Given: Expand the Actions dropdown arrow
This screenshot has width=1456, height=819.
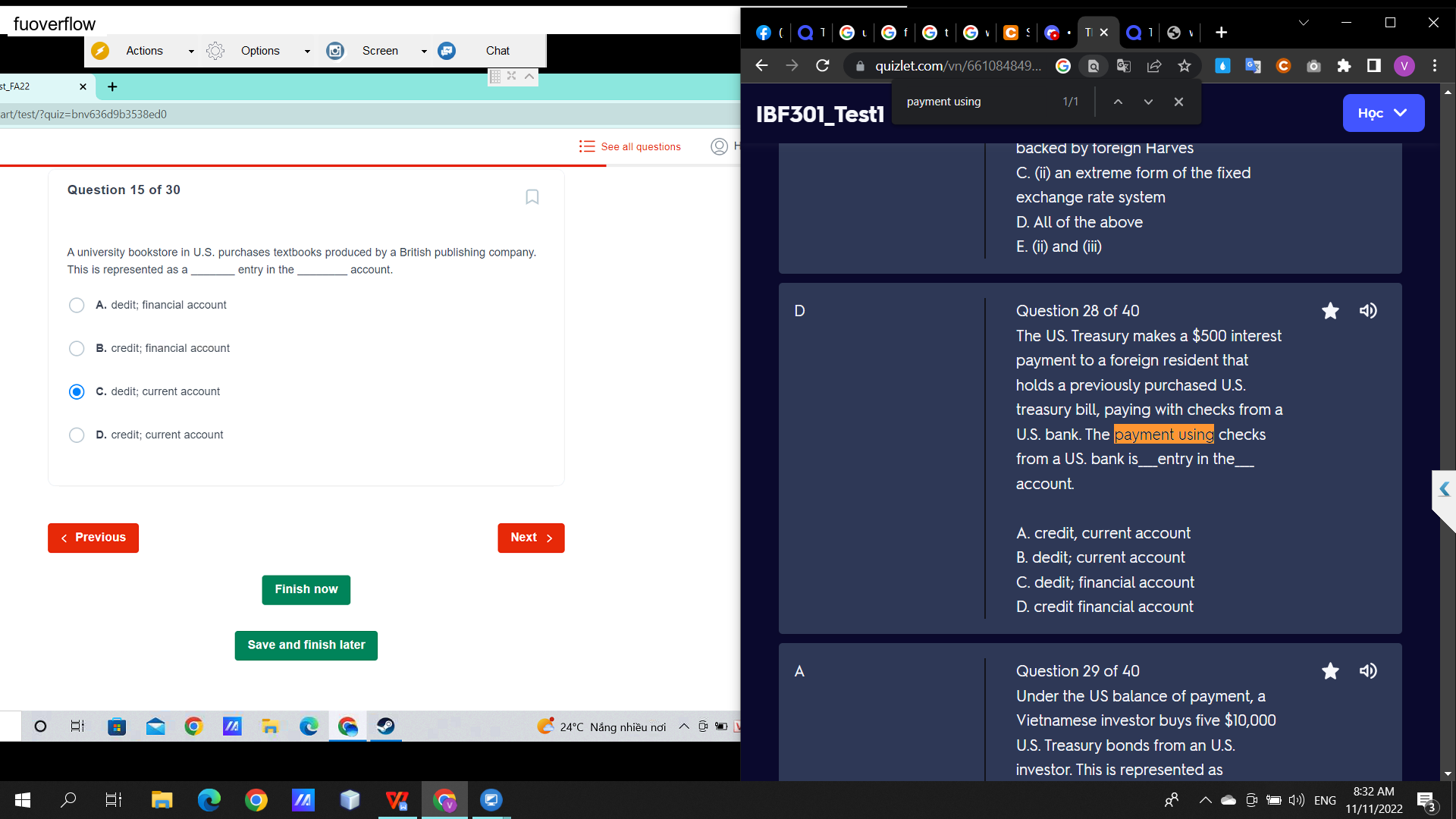Looking at the screenshot, I should [x=191, y=52].
